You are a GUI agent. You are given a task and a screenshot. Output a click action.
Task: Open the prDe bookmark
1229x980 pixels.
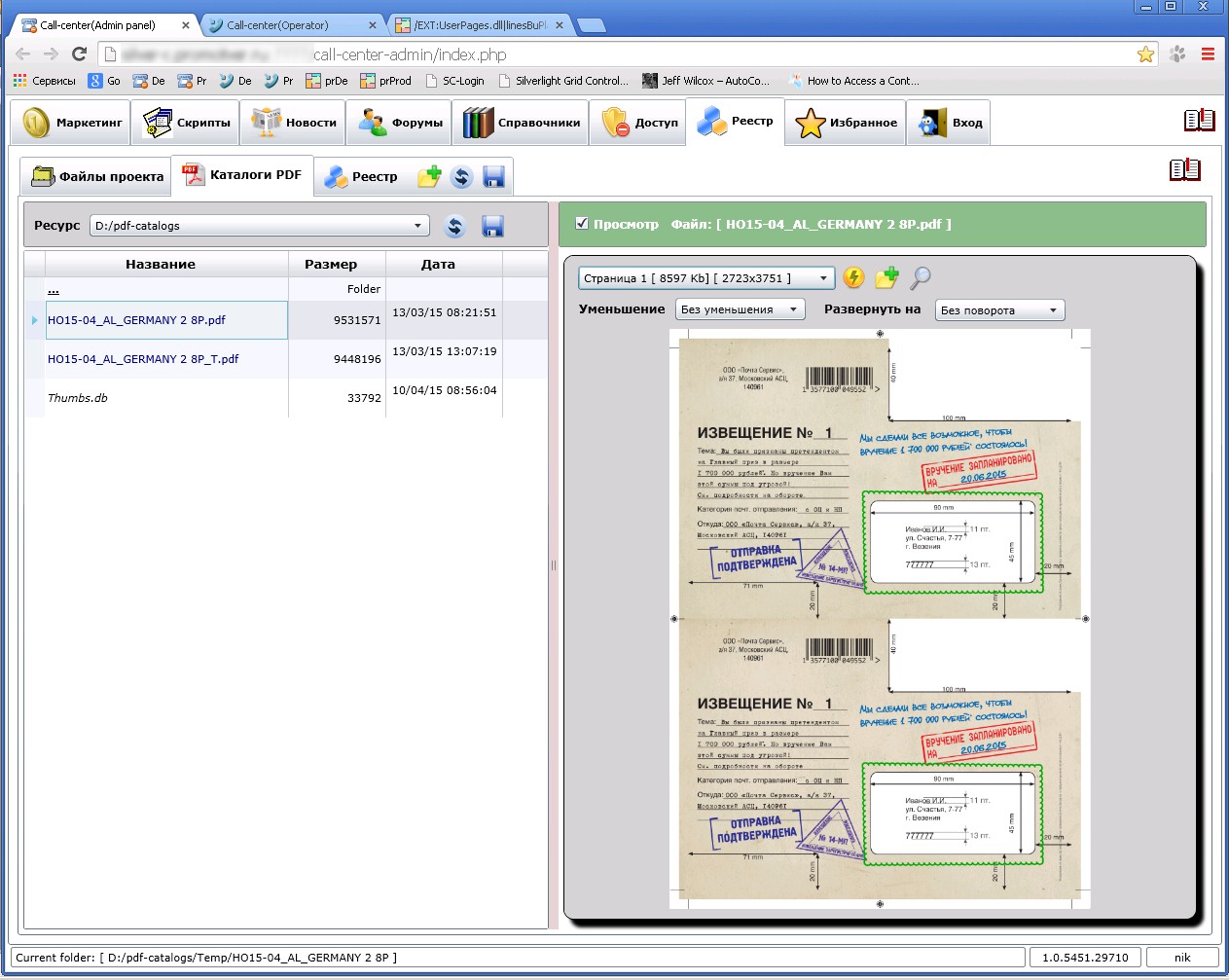[x=326, y=81]
